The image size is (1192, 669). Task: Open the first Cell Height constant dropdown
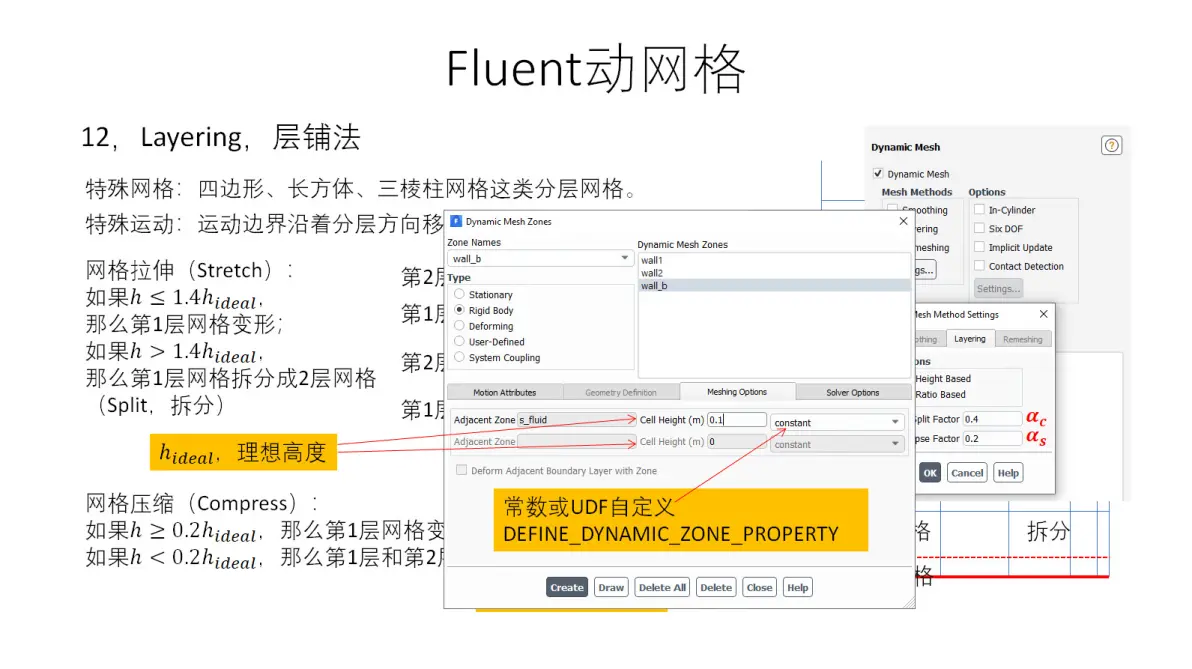pyautogui.click(x=837, y=422)
